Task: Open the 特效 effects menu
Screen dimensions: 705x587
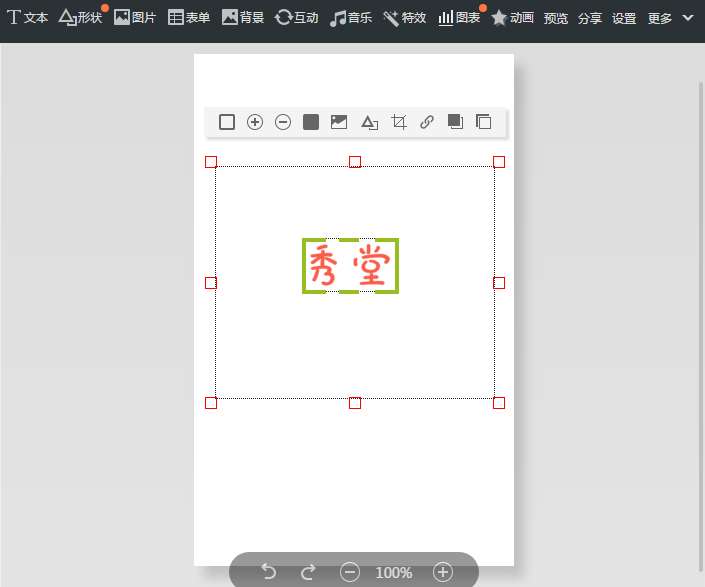Action: point(404,18)
